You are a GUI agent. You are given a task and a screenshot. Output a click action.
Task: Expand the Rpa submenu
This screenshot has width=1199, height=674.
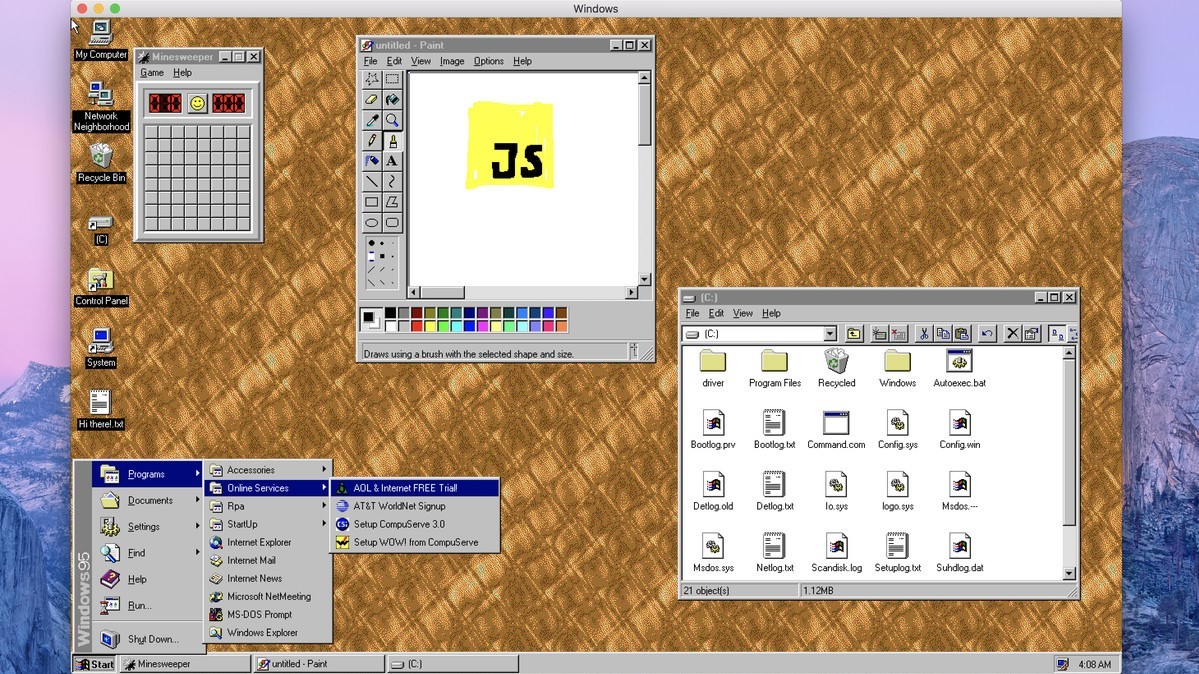[268, 506]
